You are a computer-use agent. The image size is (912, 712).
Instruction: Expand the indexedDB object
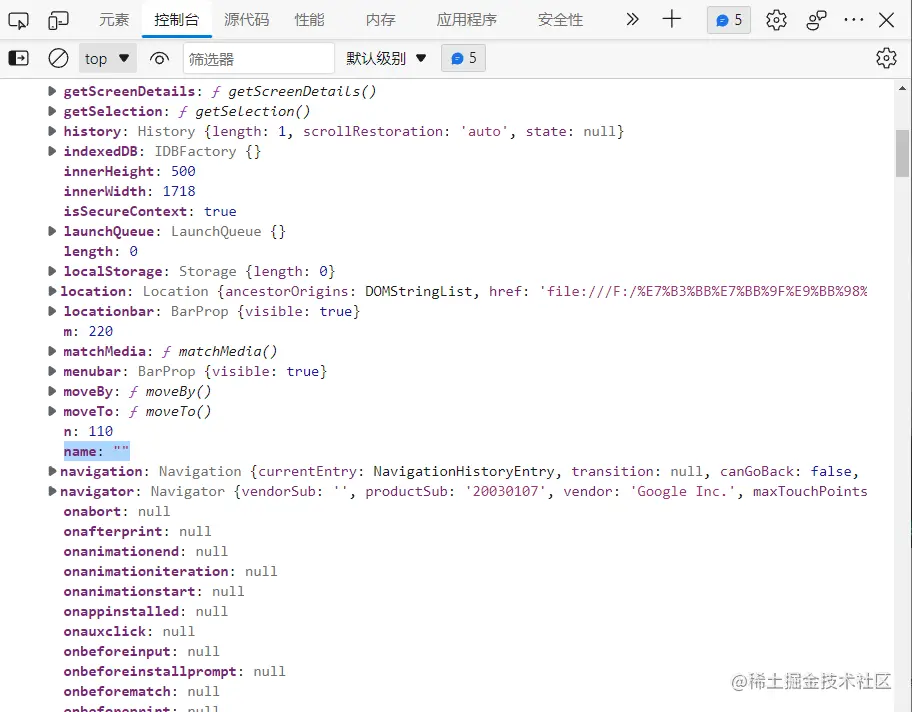[x=52, y=151]
